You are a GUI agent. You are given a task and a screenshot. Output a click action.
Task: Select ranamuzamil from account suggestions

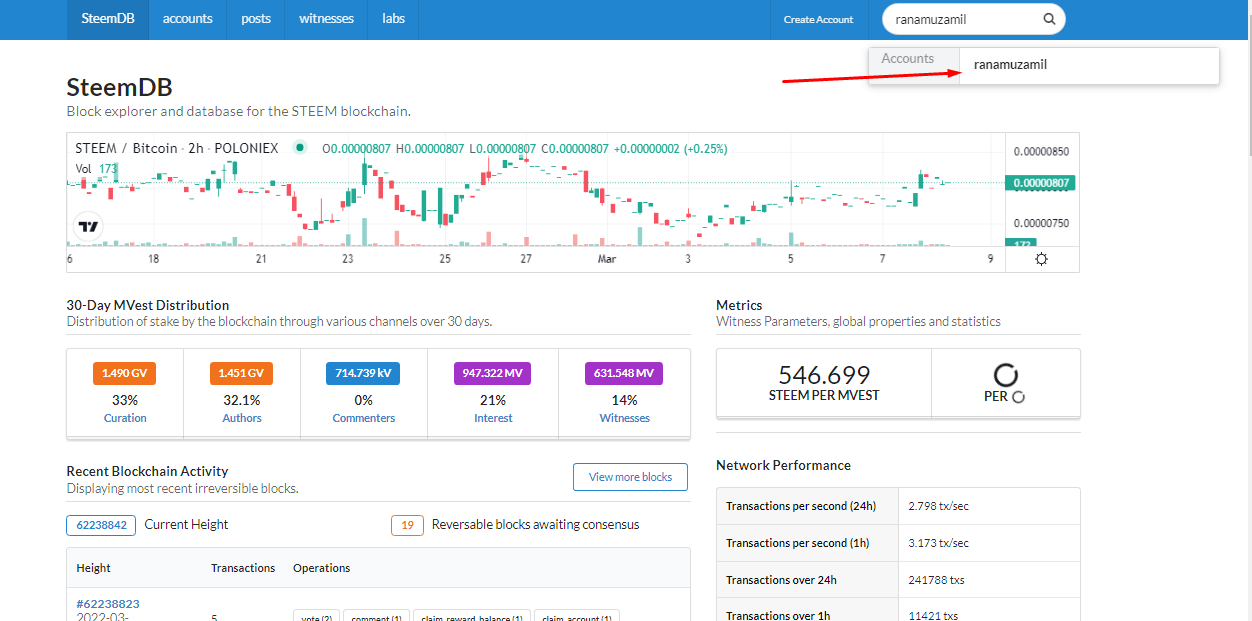click(x=1010, y=65)
